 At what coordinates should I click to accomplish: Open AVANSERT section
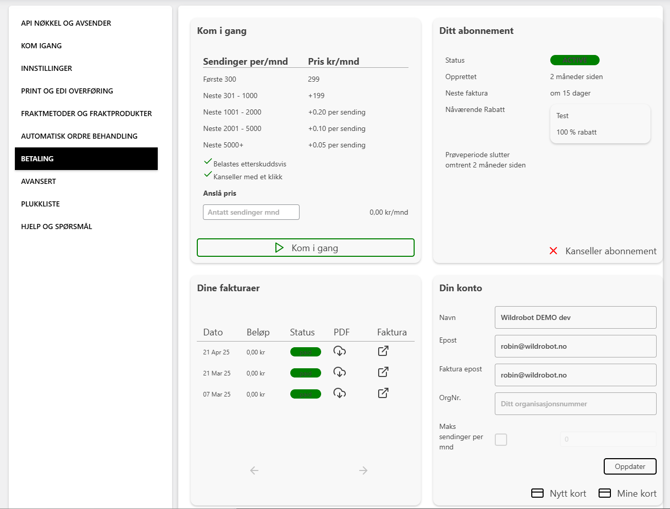point(38,182)
